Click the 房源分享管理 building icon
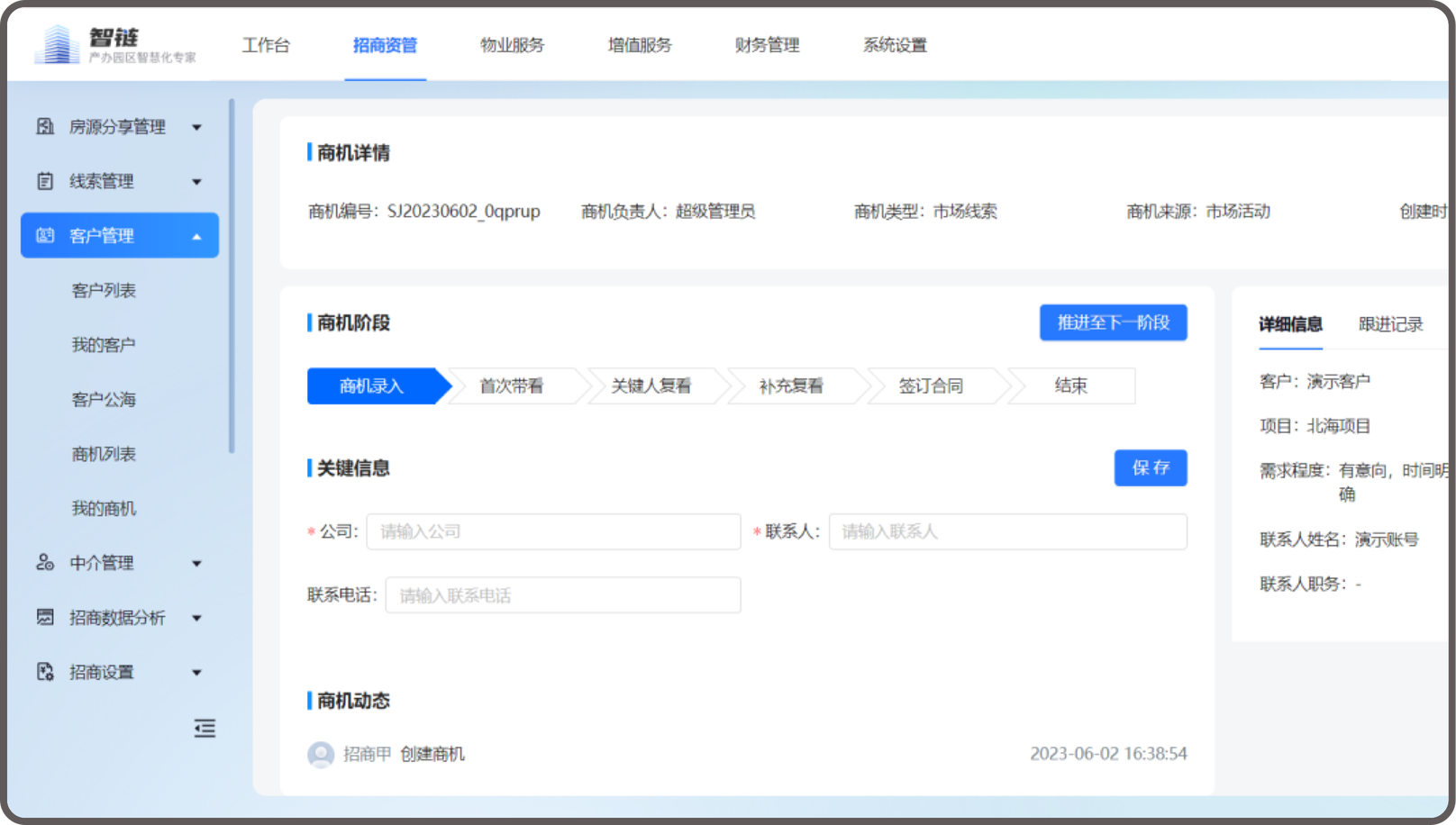This screenshot has height=825, width=1456. click(x=45, y=127)
